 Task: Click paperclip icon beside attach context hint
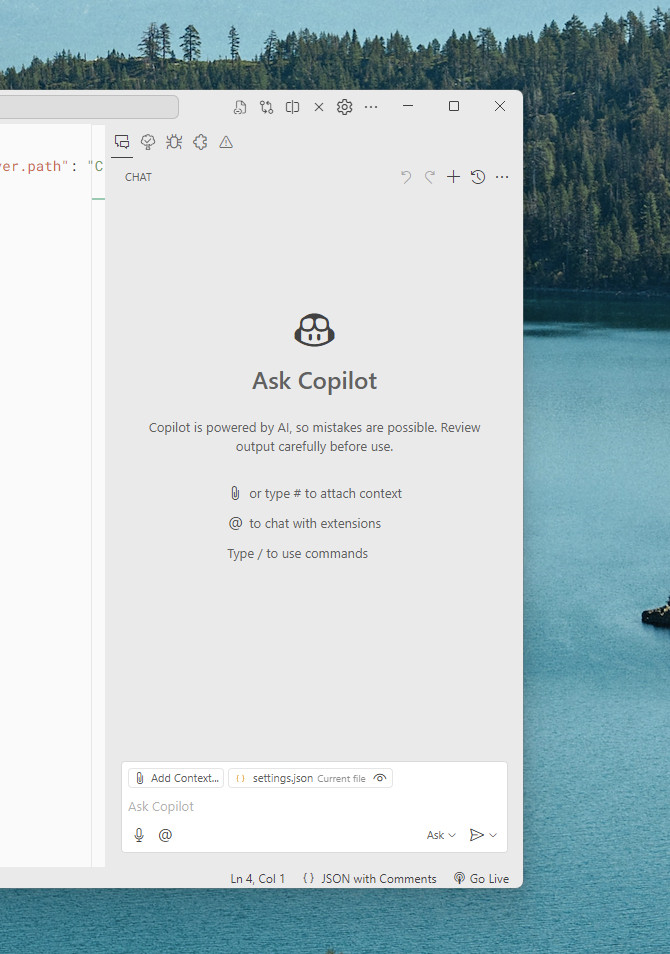click(x=235, y=493)
